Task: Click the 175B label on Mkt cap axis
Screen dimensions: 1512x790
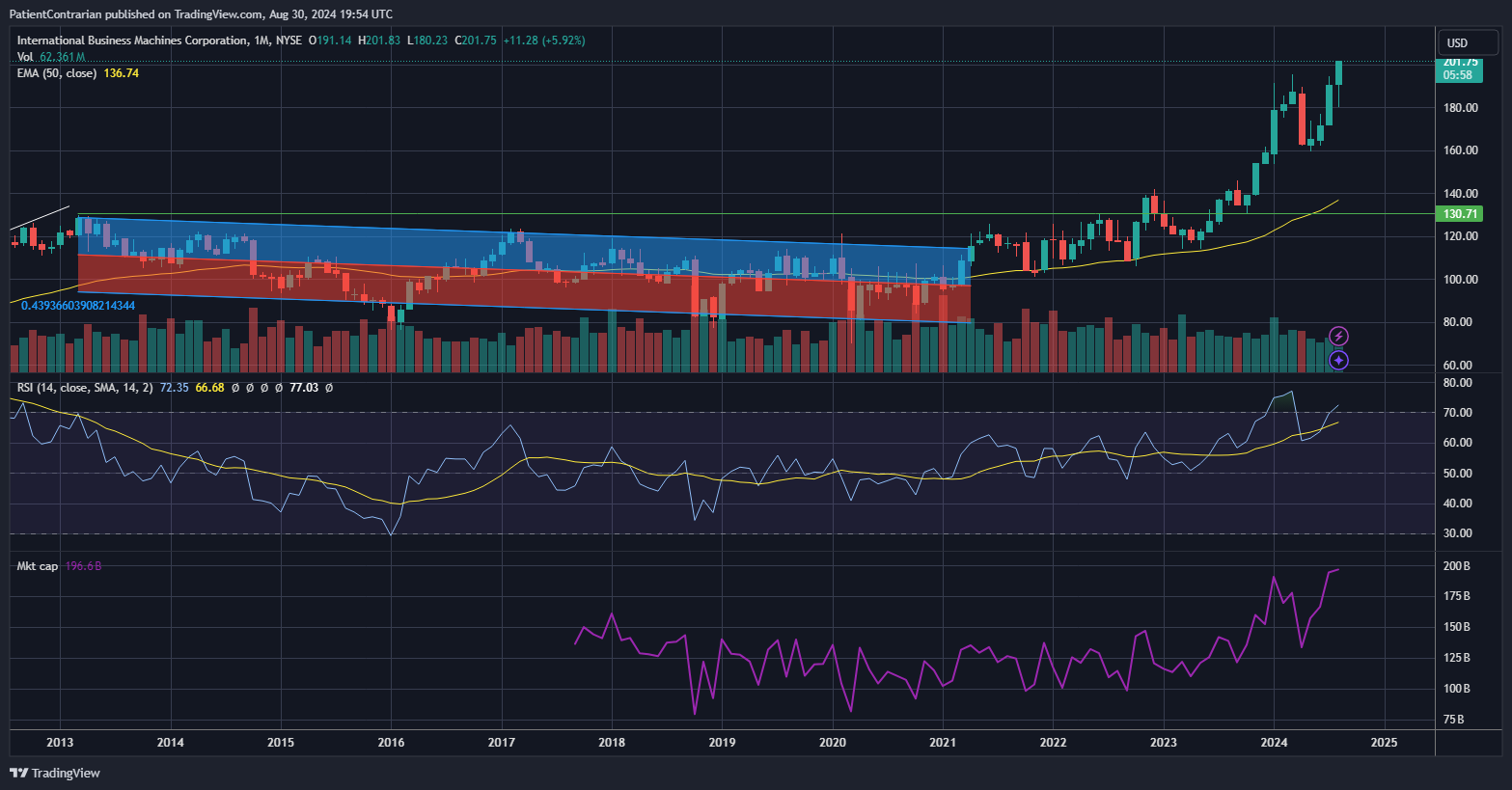Action: pyautogui.click(x=1456, y=596)
